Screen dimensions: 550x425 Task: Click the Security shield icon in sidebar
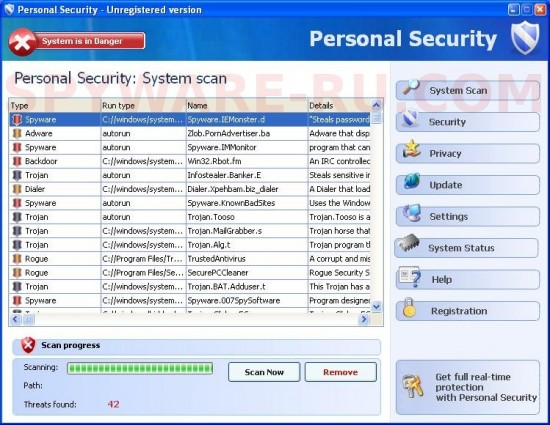(410, 118)
